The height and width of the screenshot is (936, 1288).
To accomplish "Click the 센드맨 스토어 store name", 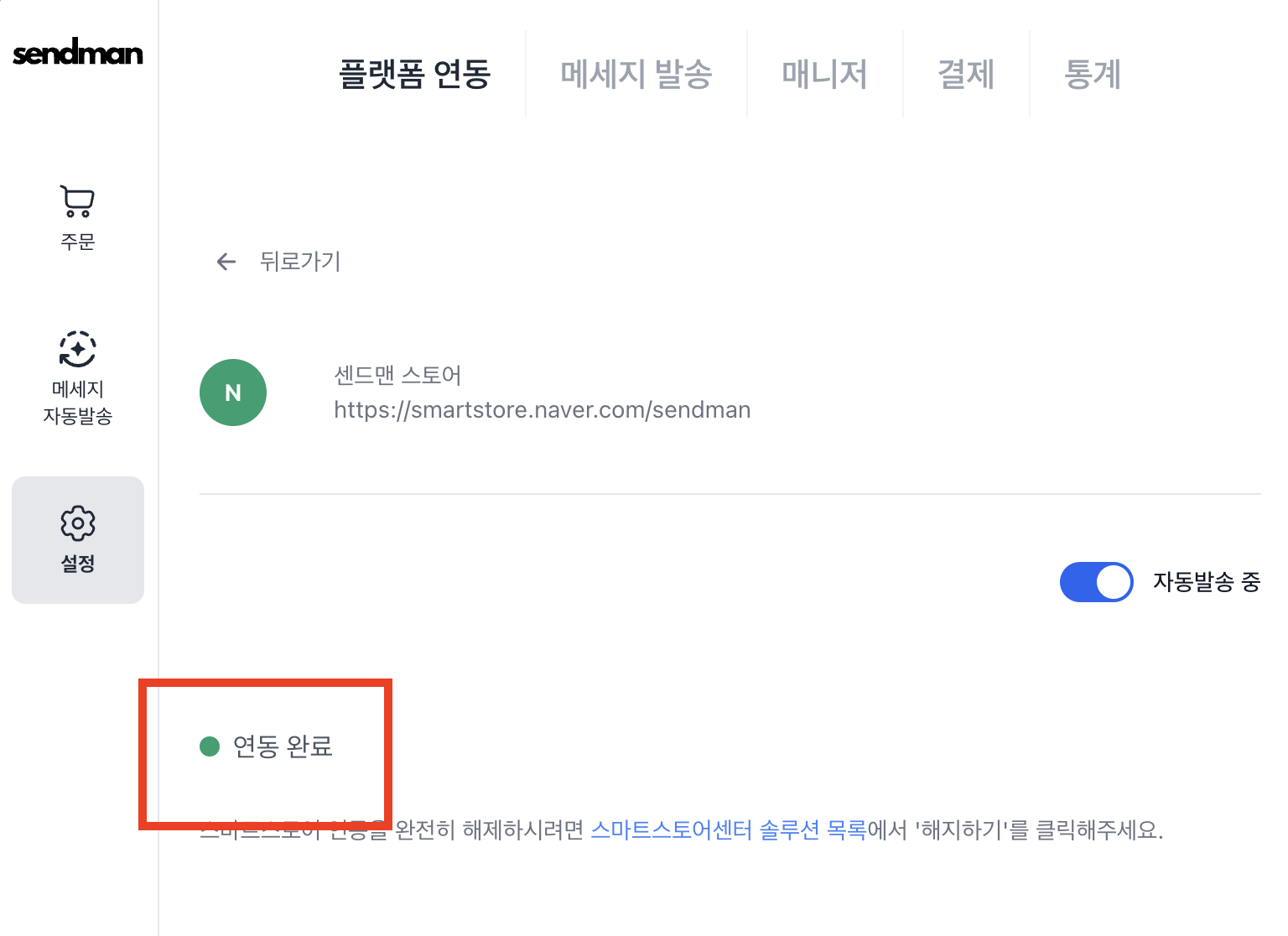I will click(x=397, y=375).
